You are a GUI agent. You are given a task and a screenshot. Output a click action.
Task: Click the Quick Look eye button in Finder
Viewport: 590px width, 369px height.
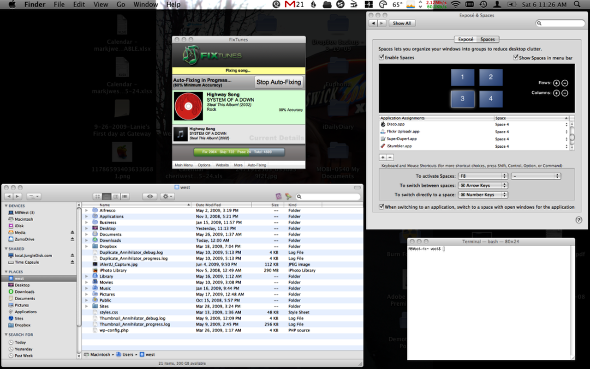click(x=150, y=196)
